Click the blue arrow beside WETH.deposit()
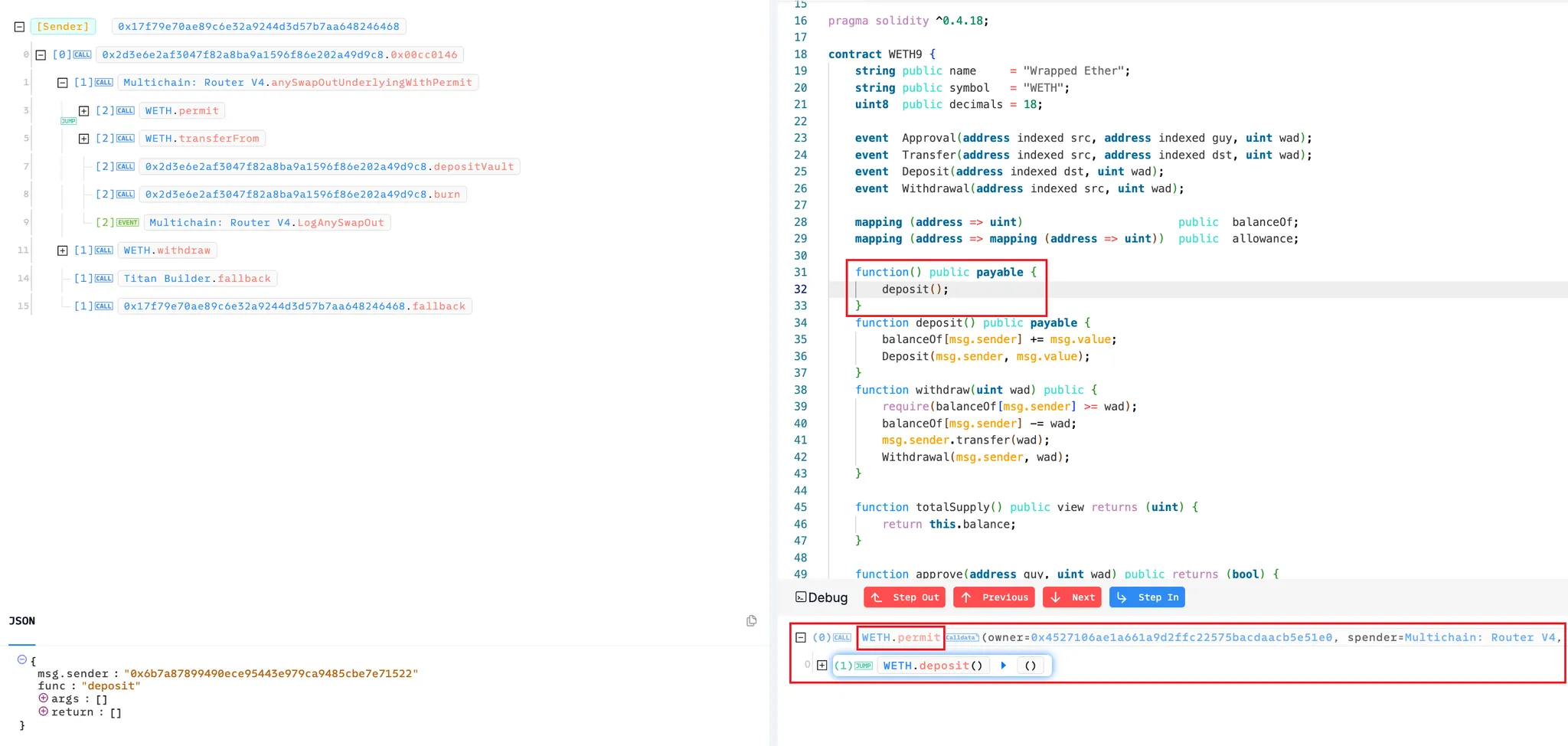Viewport: 1568px width, 746px height. tap(1003, 666)
